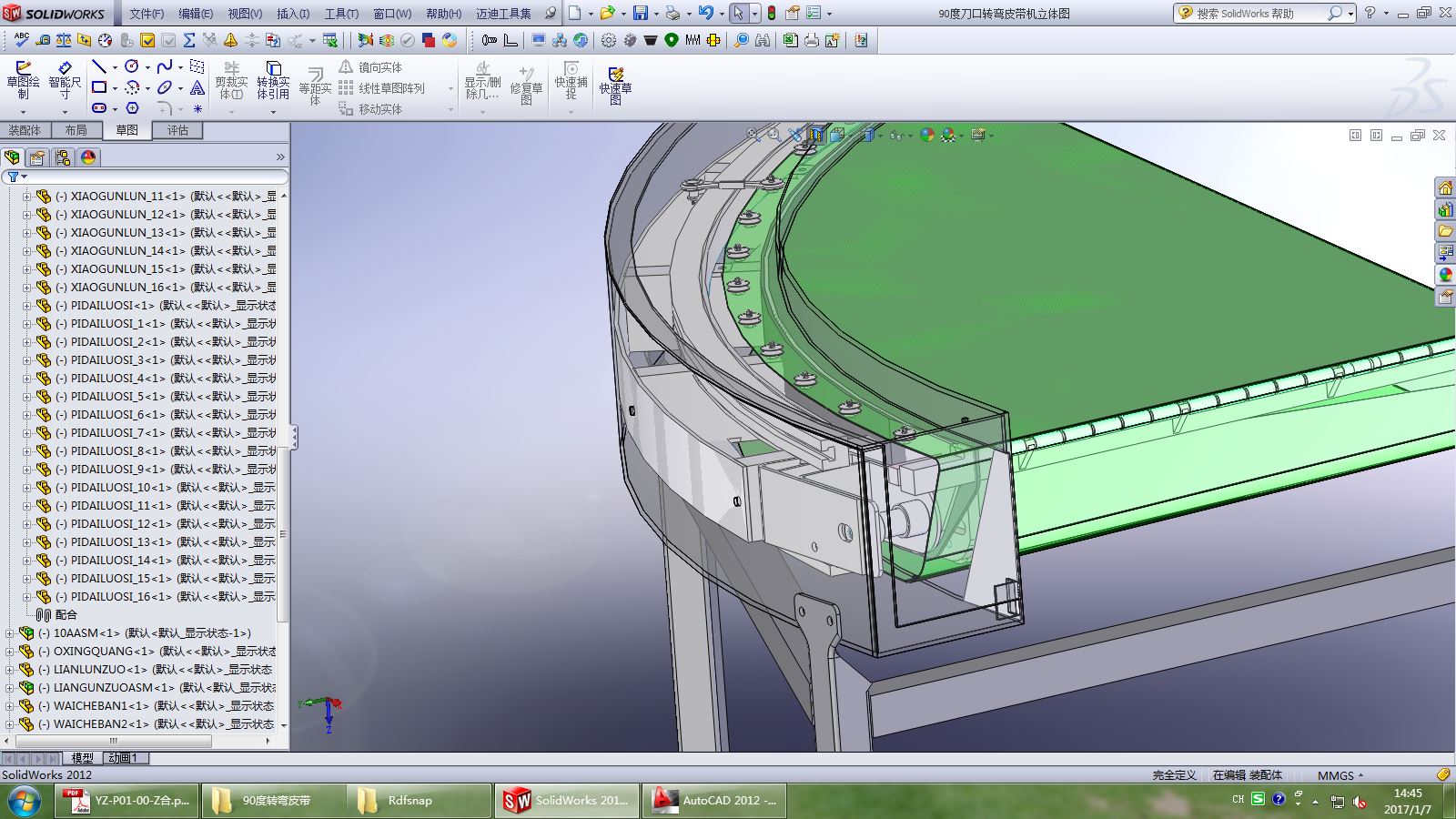Expand the PIDAILUOSI_12<1> tree node
Image resolution: width=1456 pixels, height=819 pixels.
26,523
